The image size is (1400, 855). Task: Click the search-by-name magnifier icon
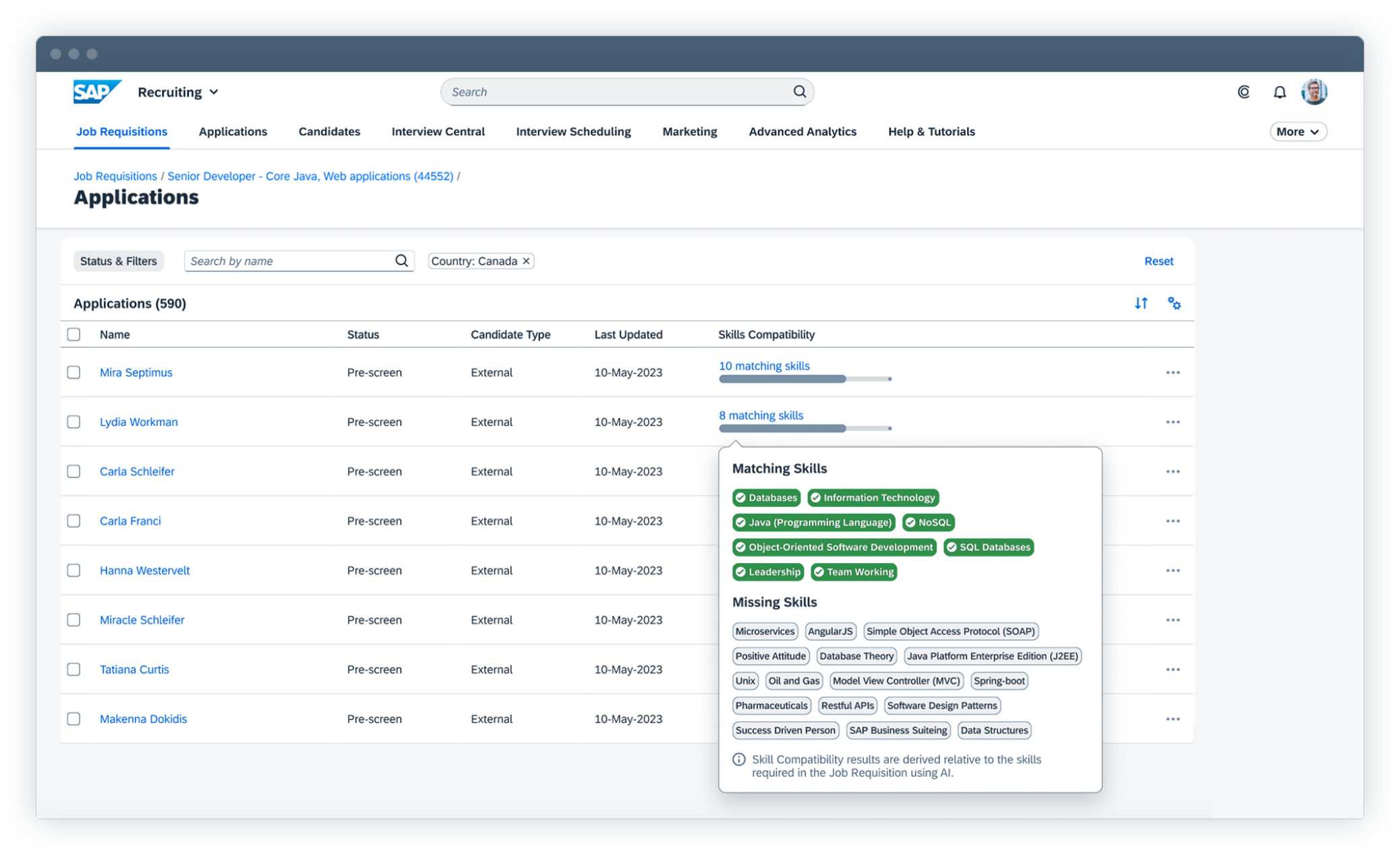401,261
